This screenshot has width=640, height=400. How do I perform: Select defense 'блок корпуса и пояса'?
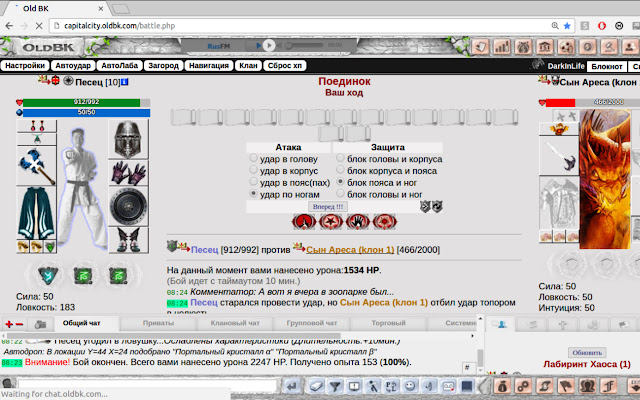click(340, 170)
